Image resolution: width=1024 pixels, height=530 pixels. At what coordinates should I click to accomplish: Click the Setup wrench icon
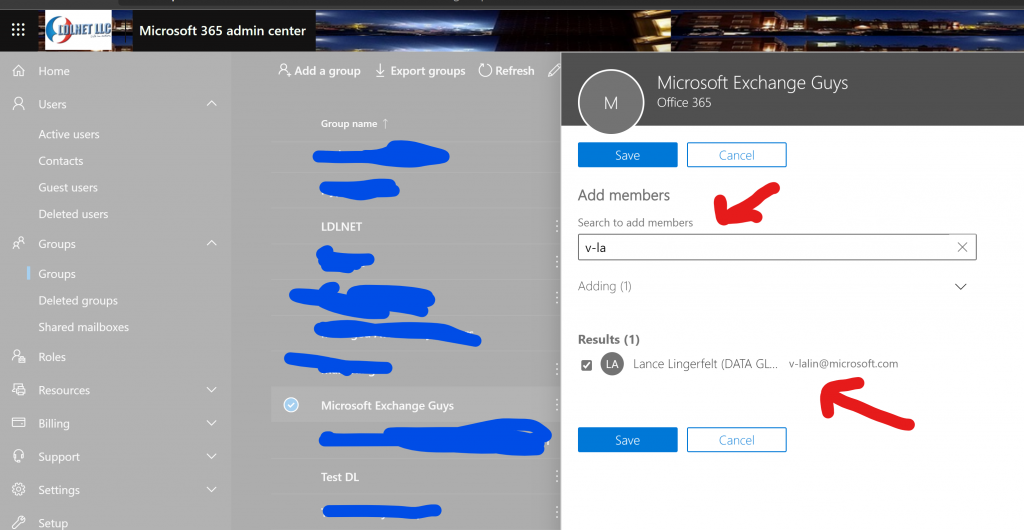tap(19, 522)
